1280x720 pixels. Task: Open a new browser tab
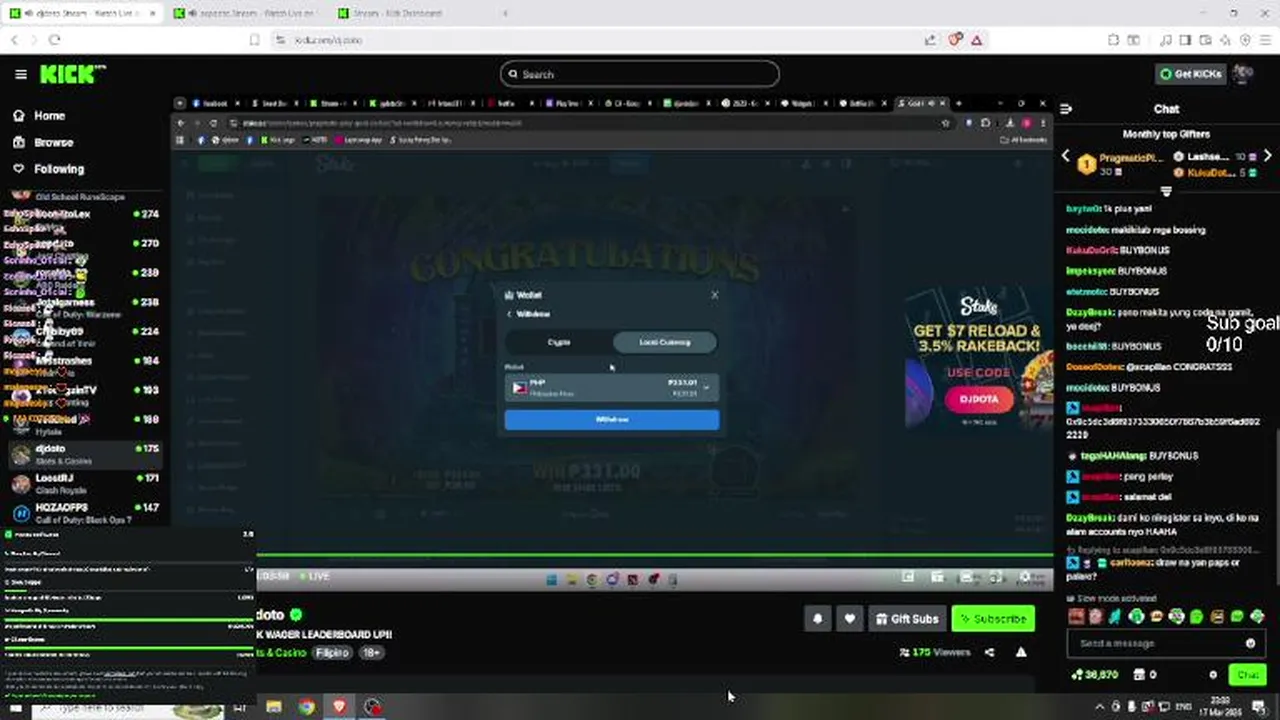coord(504,13)
